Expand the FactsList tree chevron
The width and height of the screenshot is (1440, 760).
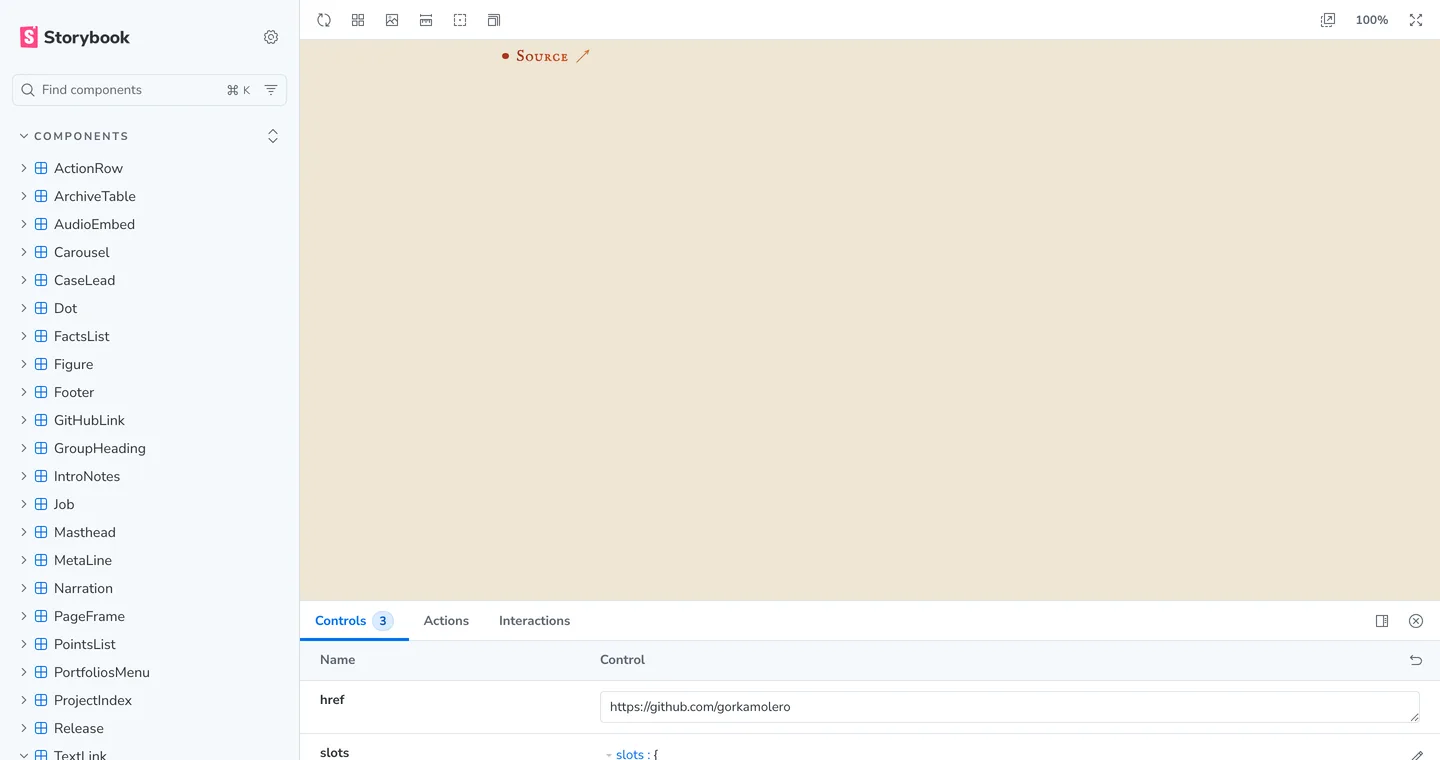pos(24,336)
